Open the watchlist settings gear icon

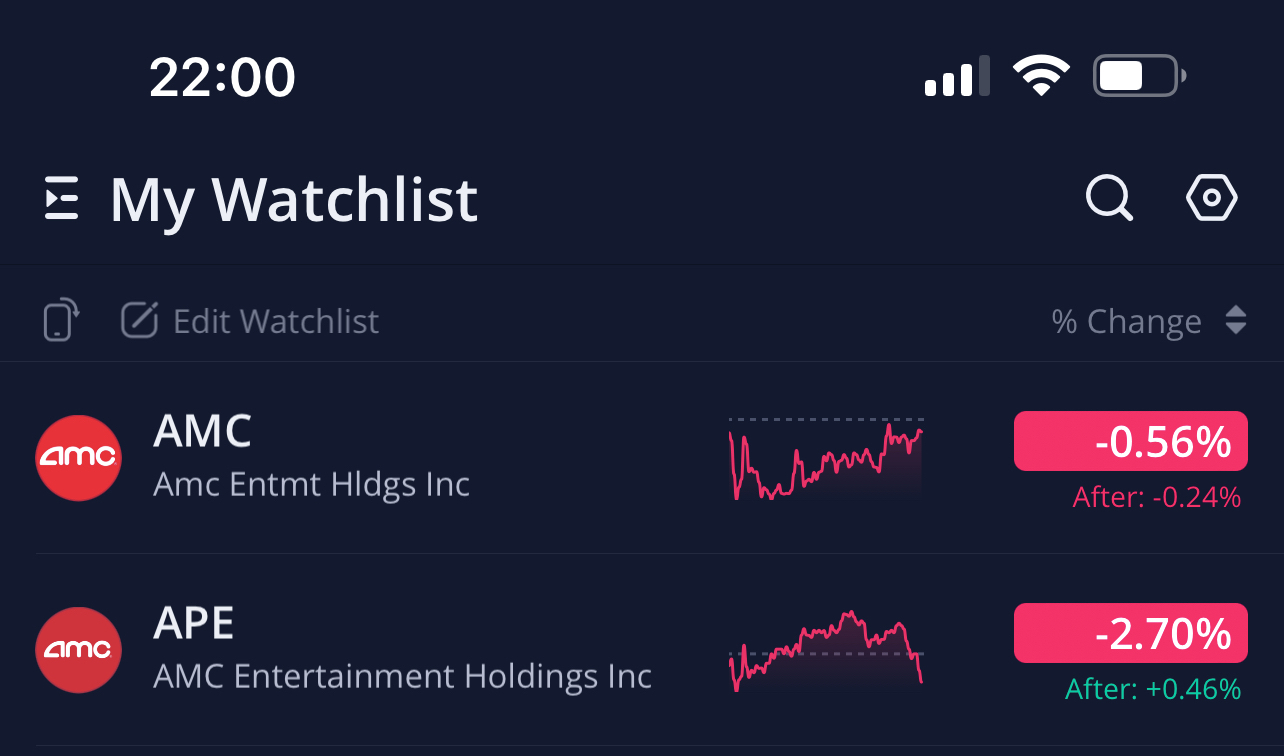tap(1211, 197)
